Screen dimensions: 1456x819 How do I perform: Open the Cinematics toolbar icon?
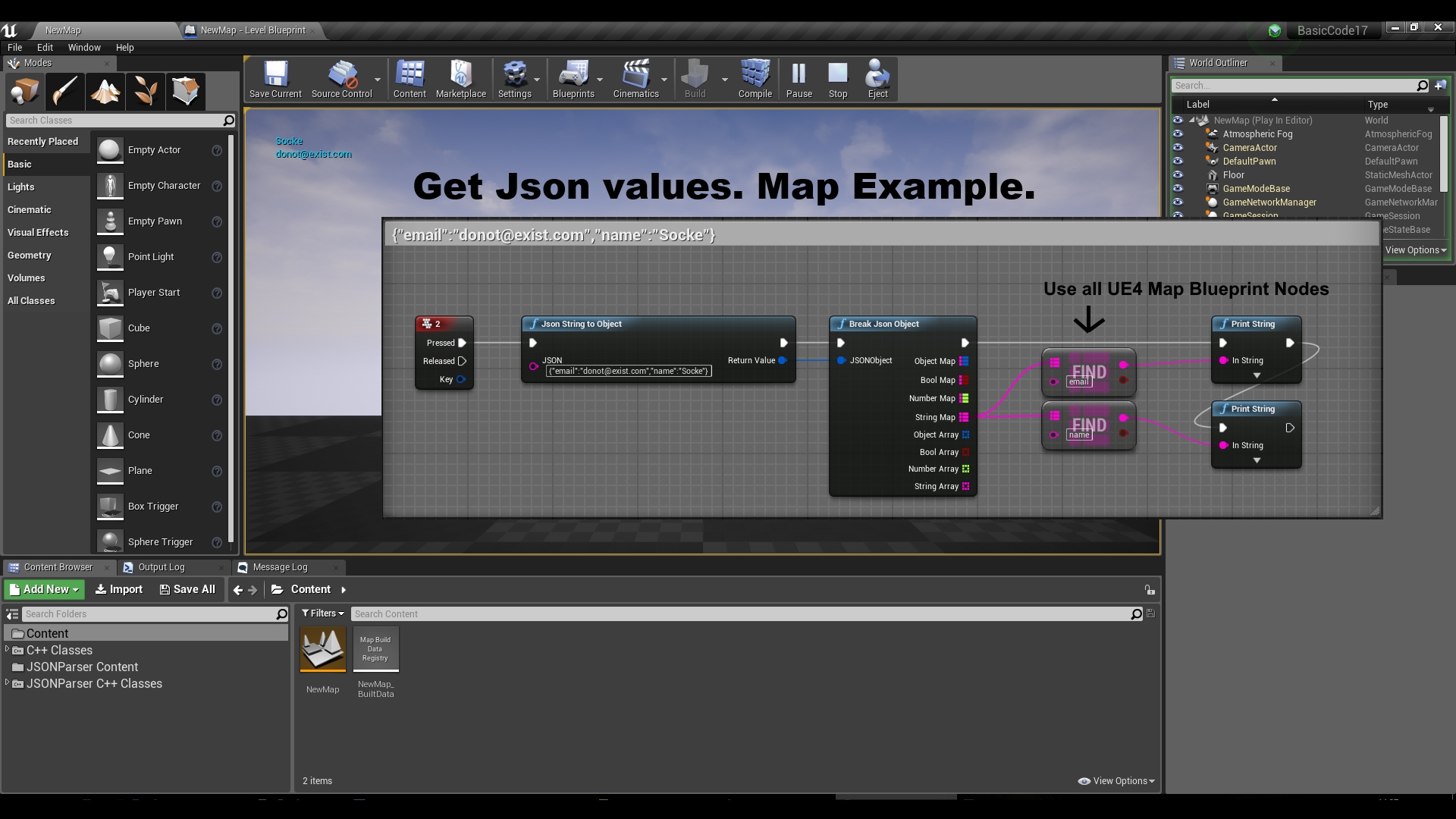(x=635, y=79)
